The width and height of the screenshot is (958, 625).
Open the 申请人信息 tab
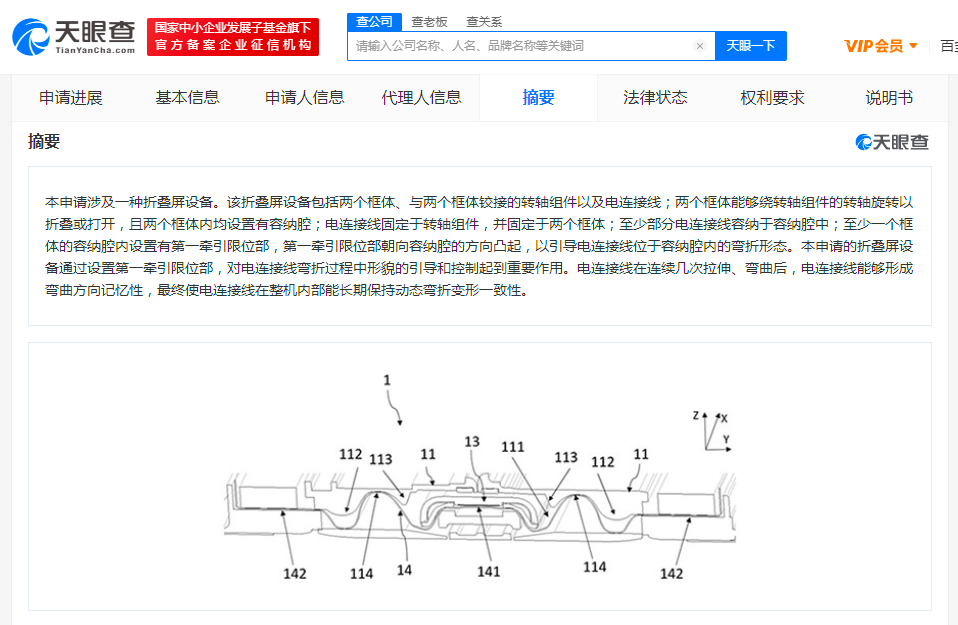(304, 98)
